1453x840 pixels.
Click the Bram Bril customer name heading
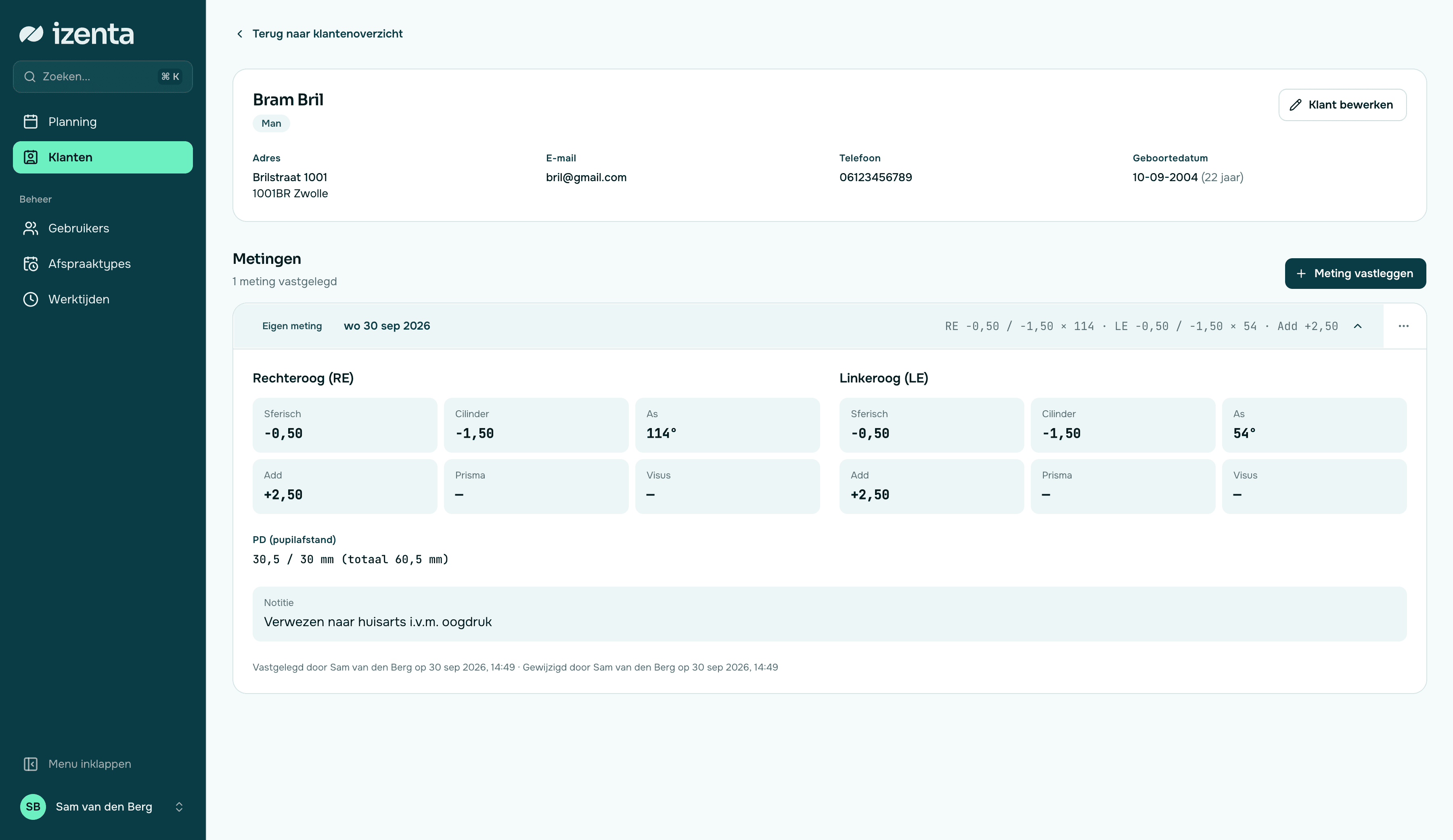pos(288,100)
